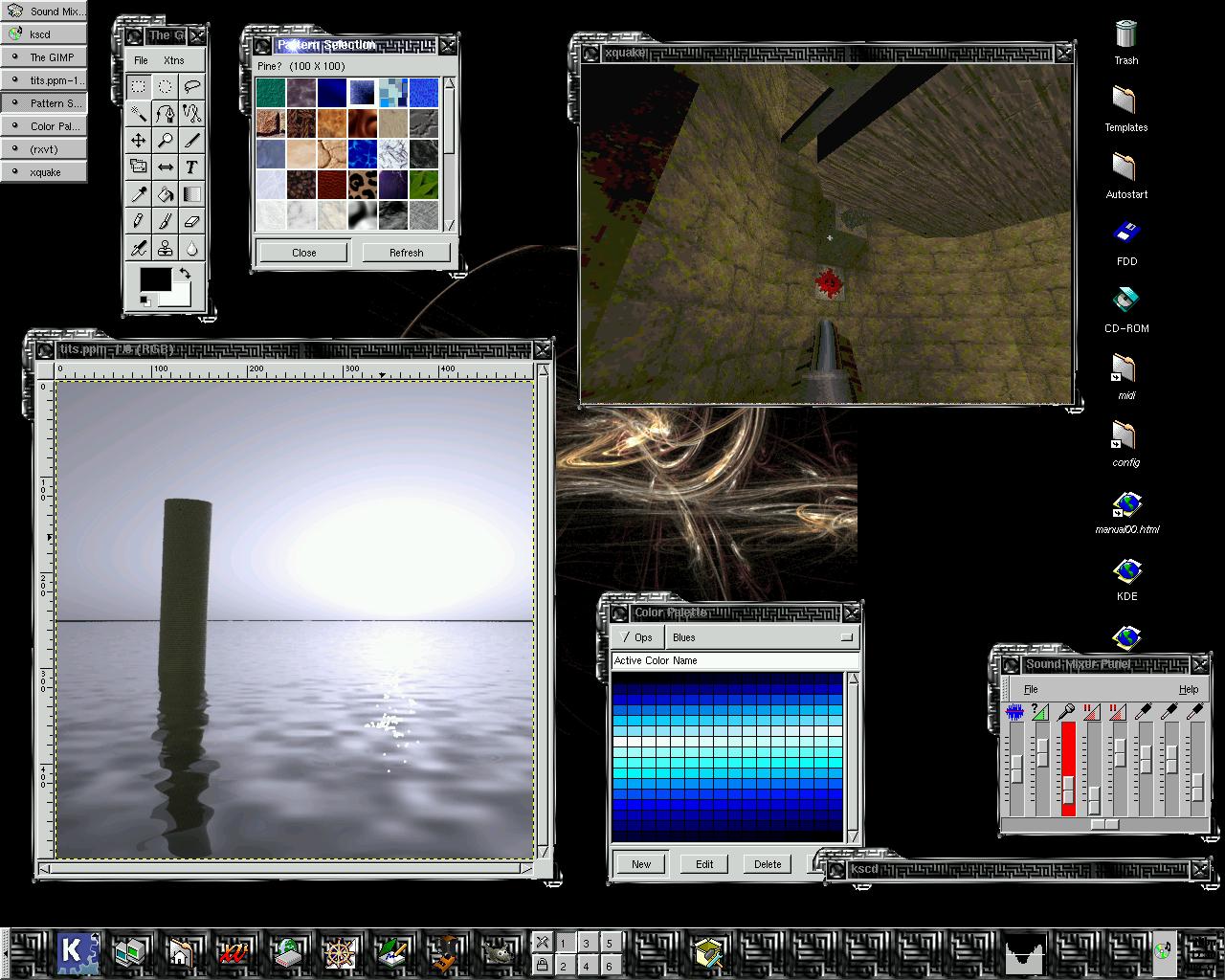Pick the Bucket Fill tool

[x=166, y=194]
